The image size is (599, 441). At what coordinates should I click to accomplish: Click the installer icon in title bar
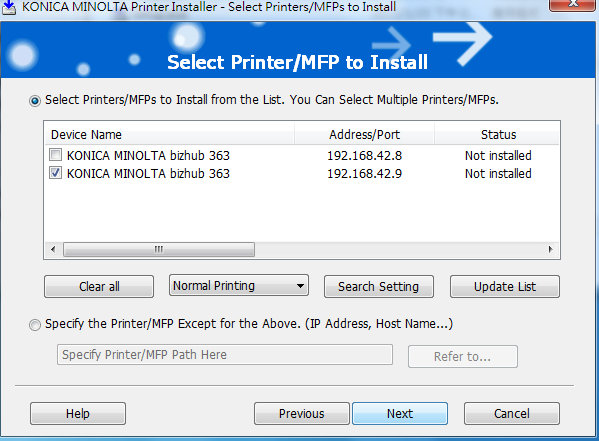pos(8,7)
